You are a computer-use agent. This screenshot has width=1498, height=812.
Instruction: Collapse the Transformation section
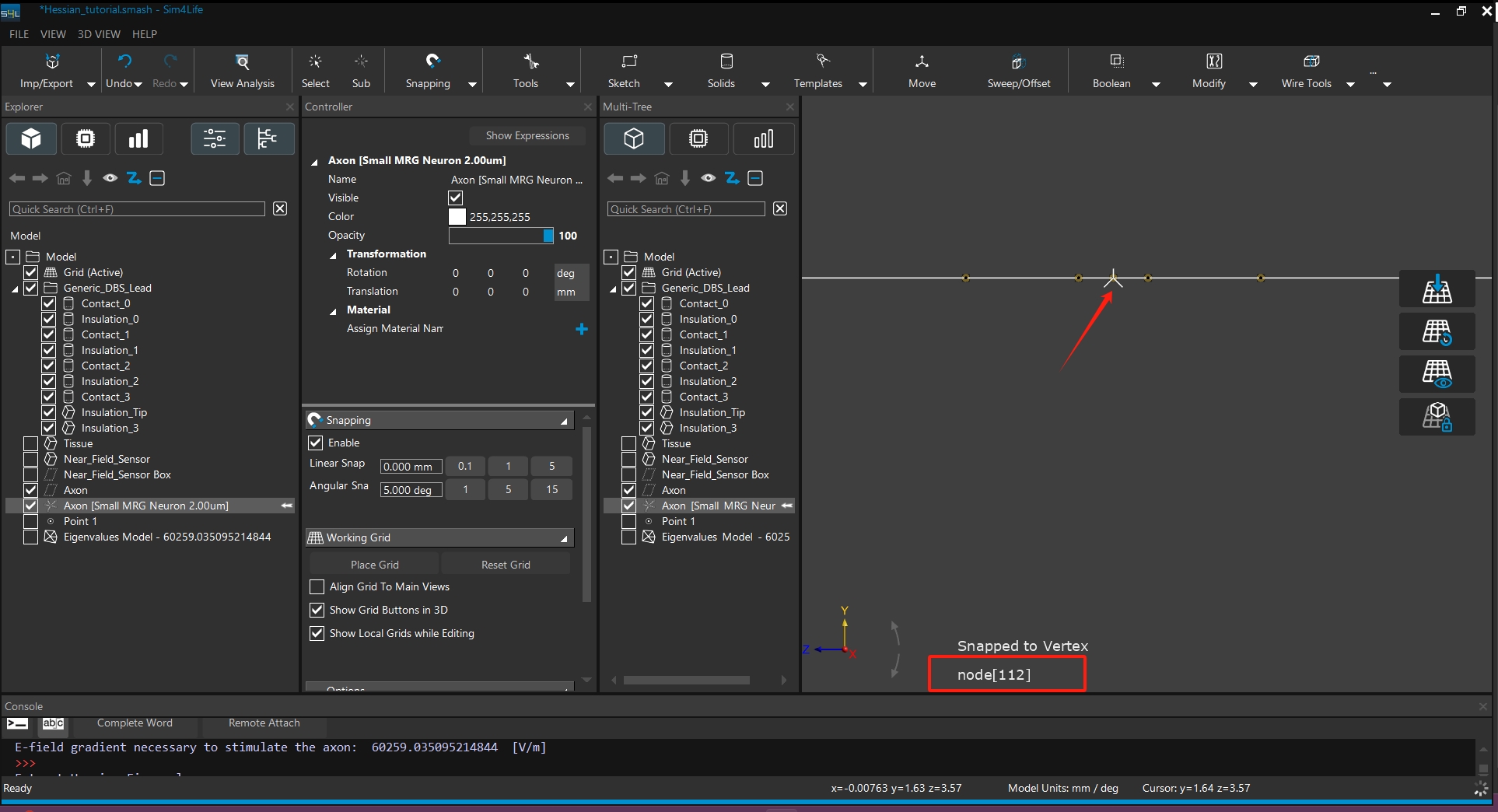(333, 255)
